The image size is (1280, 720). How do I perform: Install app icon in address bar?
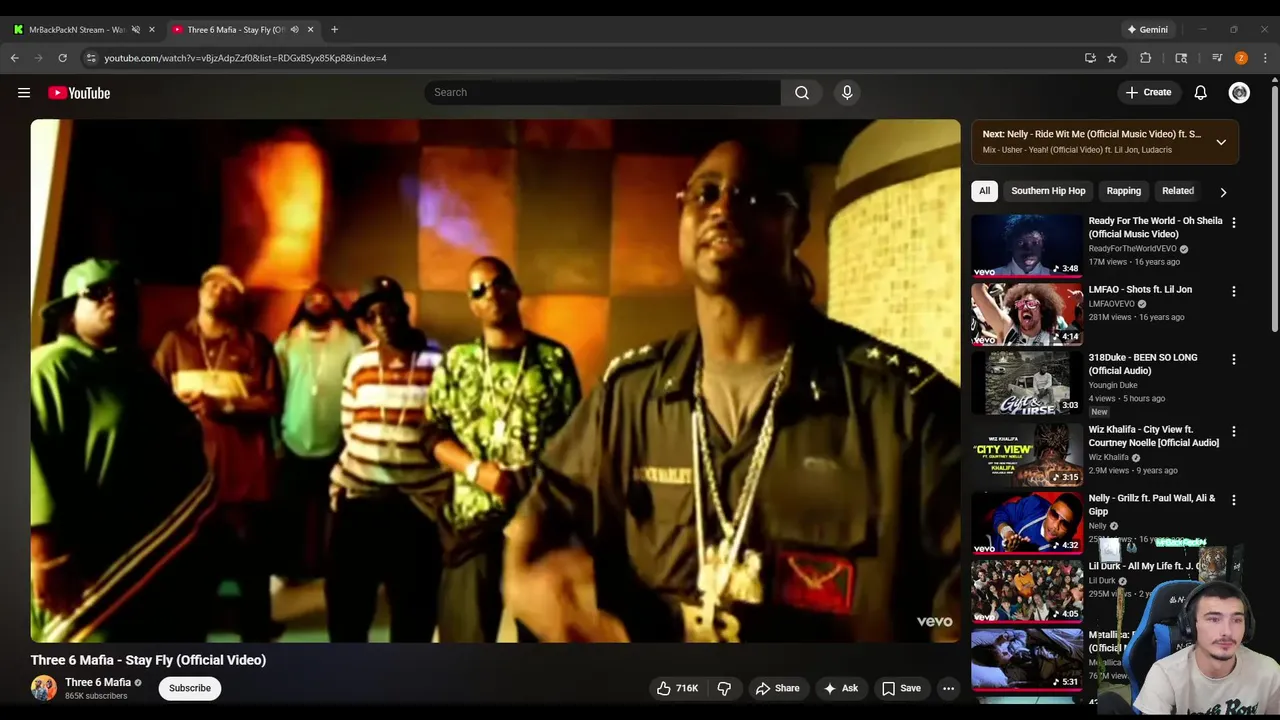point(1090,58)
